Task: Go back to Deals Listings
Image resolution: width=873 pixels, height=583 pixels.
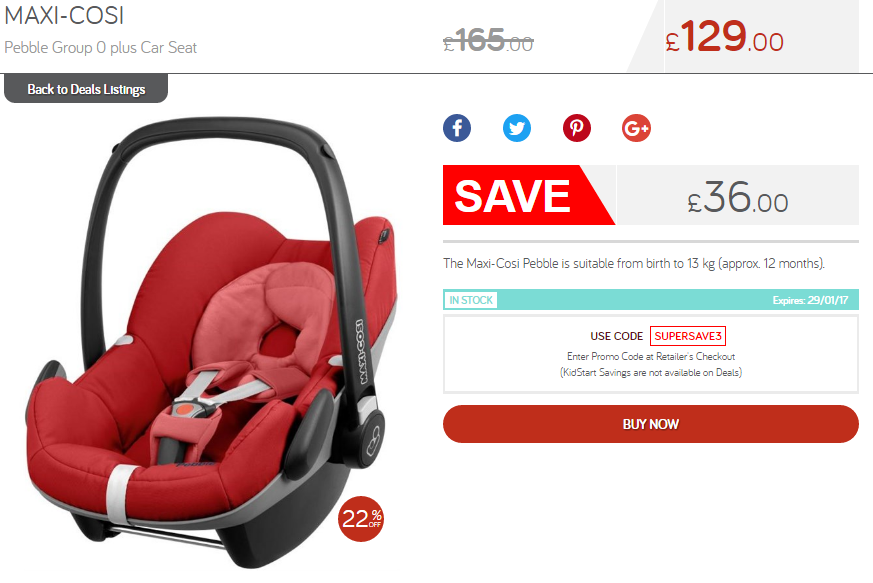Action: pos(86,89)
